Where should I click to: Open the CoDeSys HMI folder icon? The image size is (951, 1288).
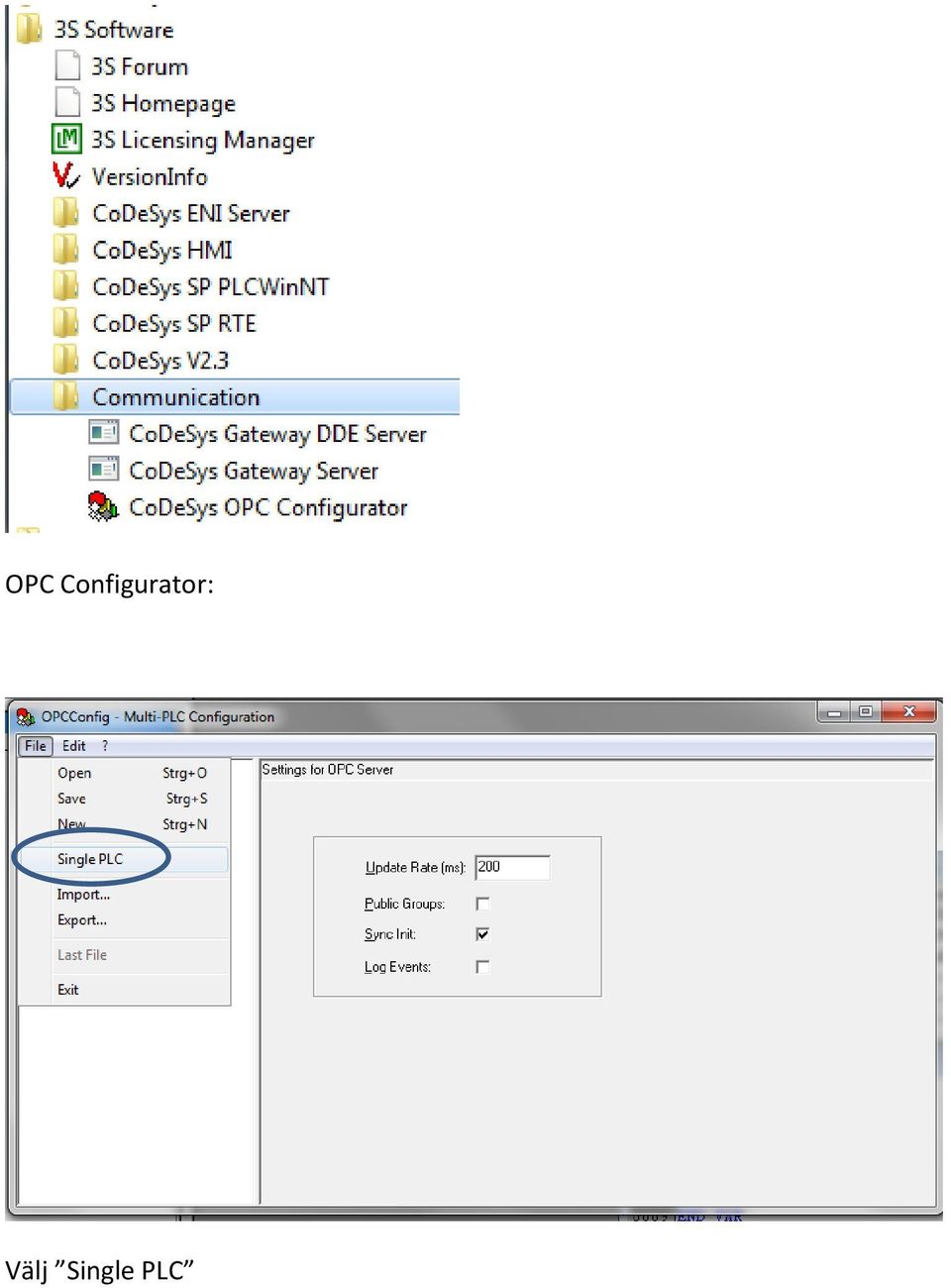pyautogui.click(x=66, y=249)
